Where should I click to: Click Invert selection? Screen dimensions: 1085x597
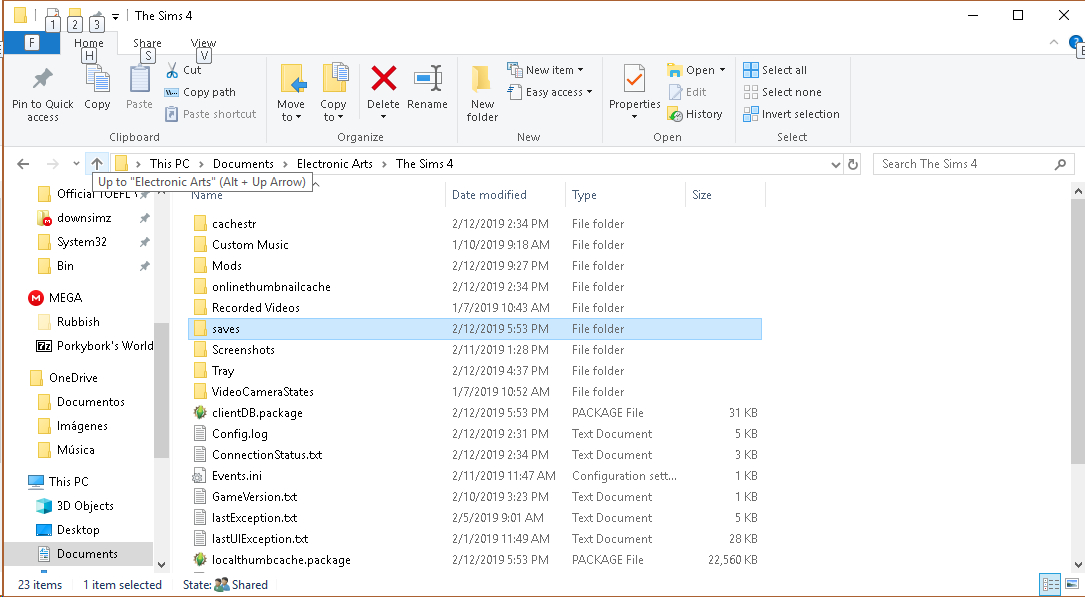792,114
